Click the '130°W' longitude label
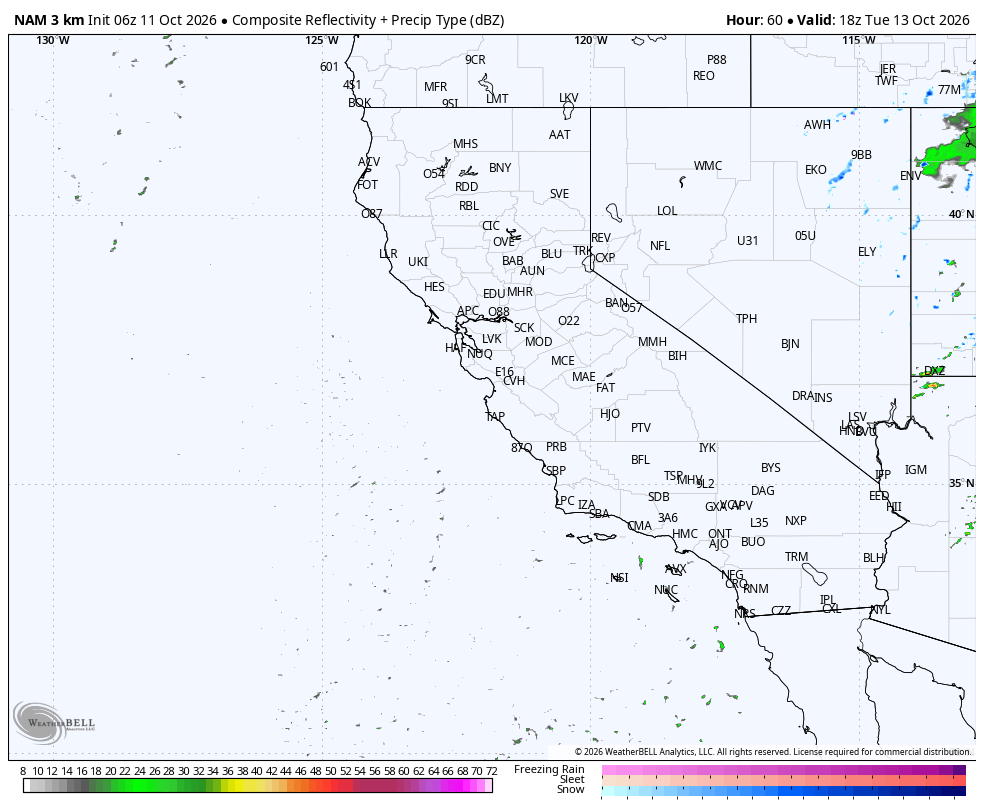The height and width of the screenshot is (808, 984). (x=53, y=41)
